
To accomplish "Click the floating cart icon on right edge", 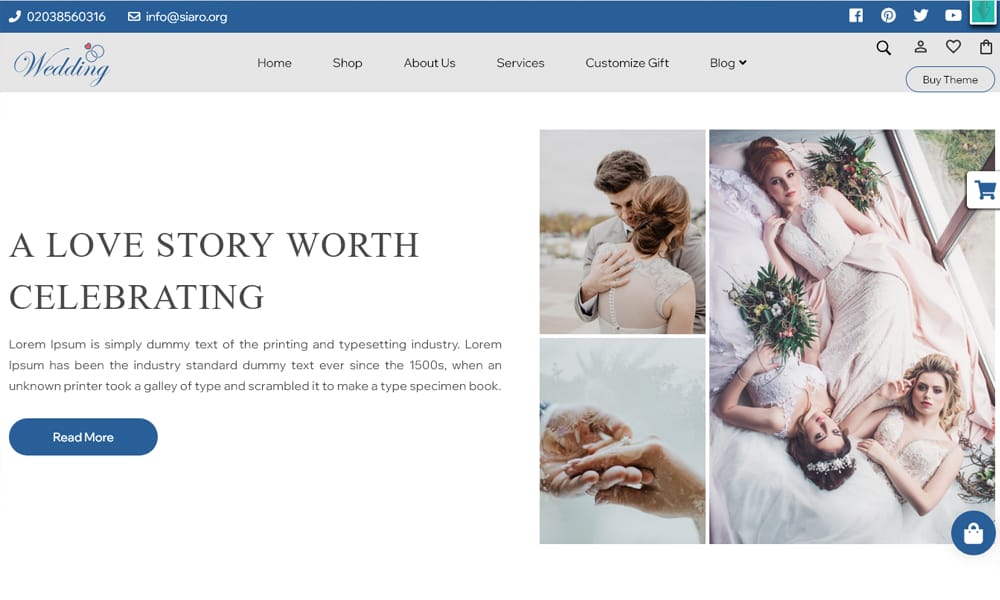I will 985,190.
